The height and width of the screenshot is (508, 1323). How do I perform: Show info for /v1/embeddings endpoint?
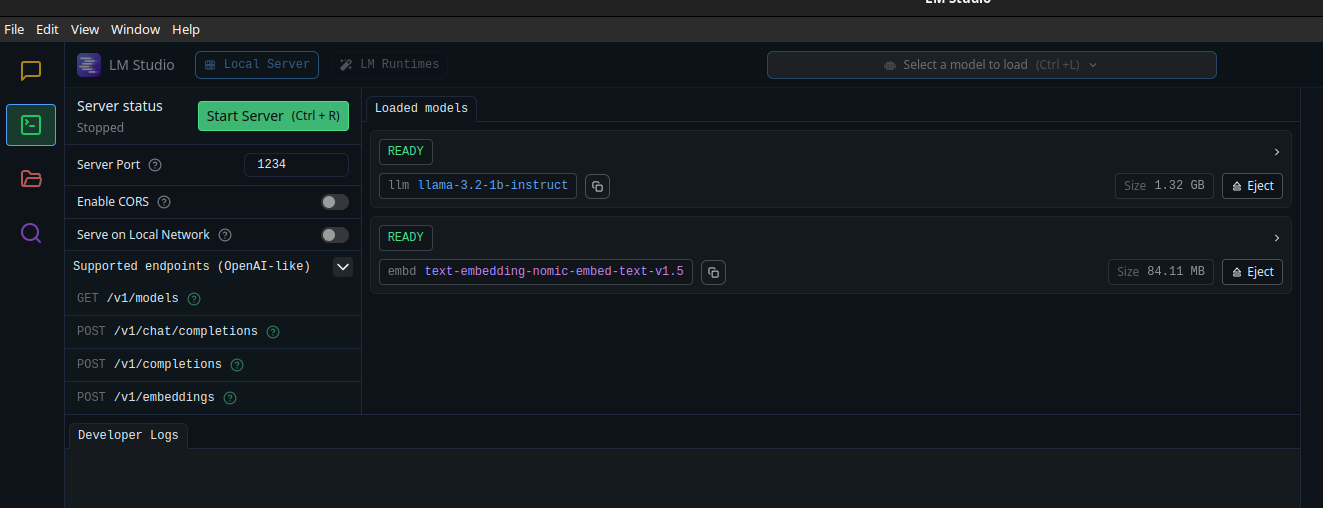(230, 397)
